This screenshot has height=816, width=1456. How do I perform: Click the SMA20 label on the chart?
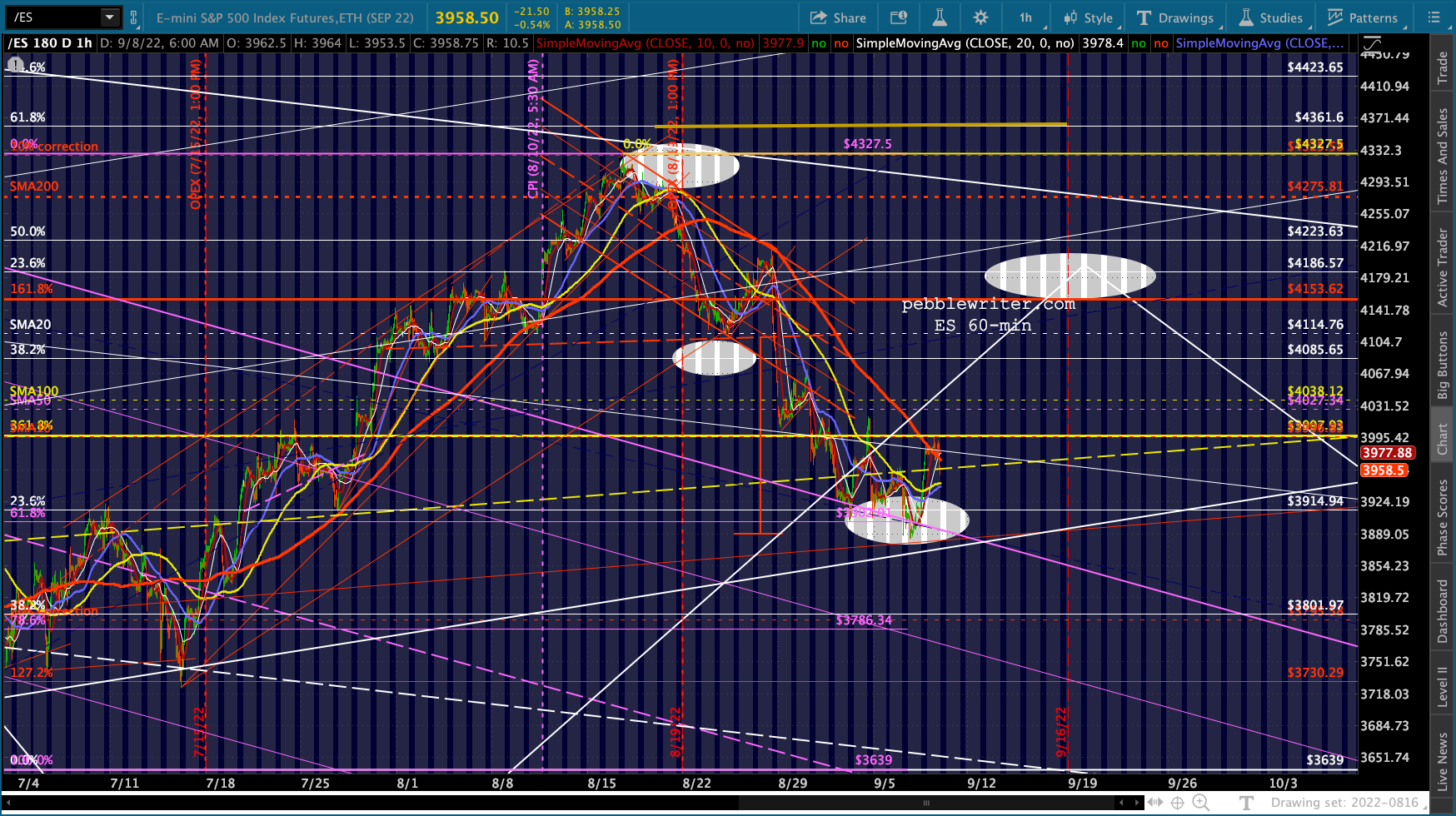coord(30,325)
